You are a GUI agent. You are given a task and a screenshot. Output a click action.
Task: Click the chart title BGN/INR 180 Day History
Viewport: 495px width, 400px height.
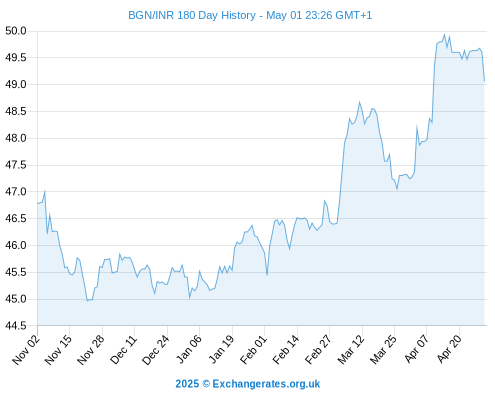click(x=192, y=15)
